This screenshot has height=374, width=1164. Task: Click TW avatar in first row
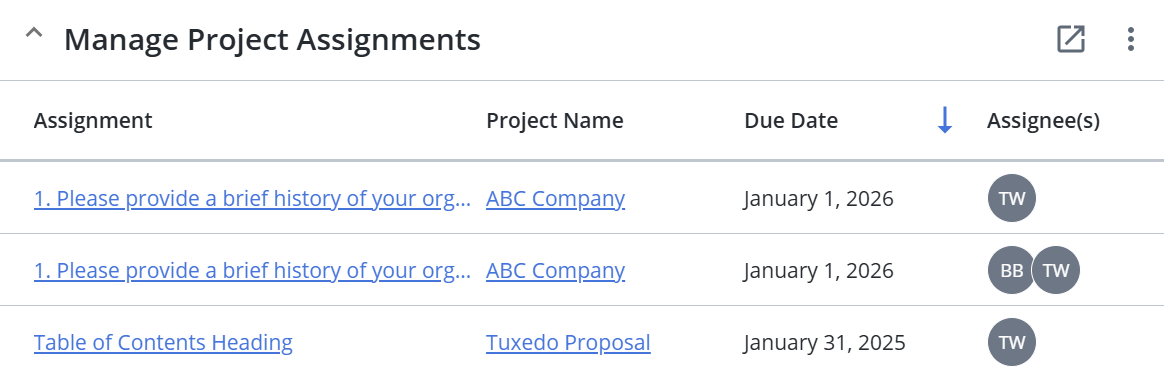coord(1012,198)
